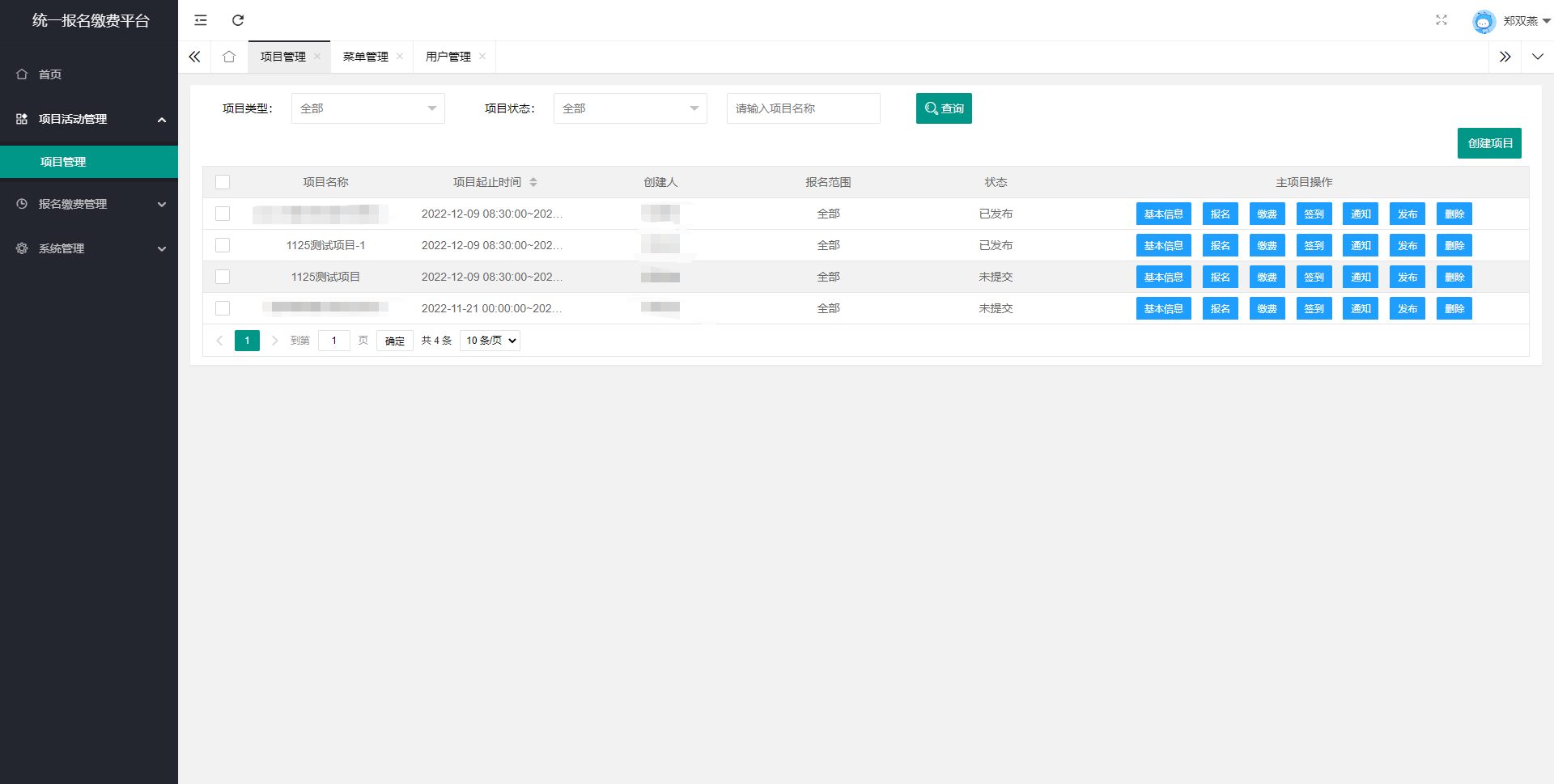Select 项目管理 in the sidebar submenu

[89, 162]
